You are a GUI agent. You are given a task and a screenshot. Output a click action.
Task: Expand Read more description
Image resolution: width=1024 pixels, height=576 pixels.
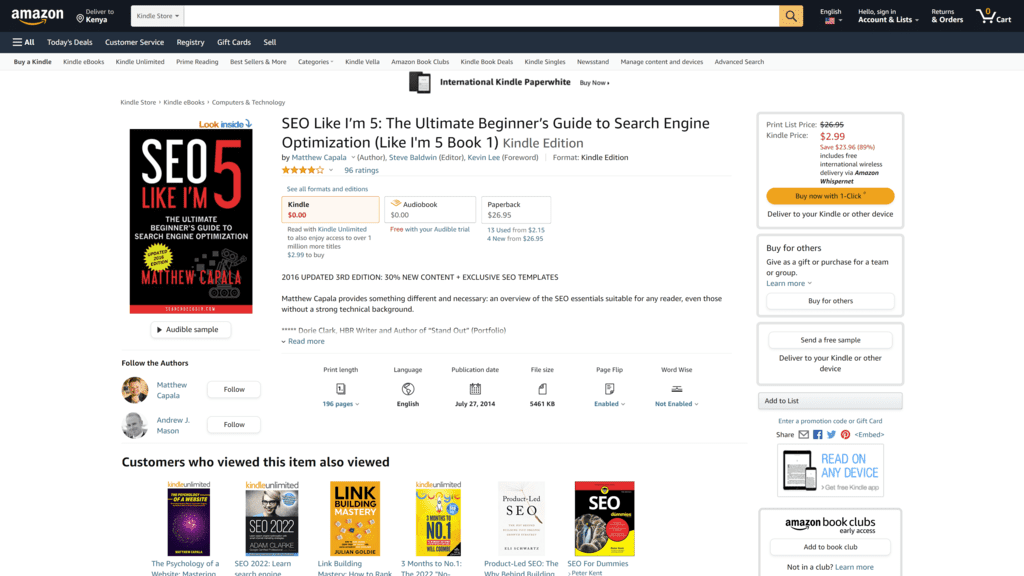point(303,341)
